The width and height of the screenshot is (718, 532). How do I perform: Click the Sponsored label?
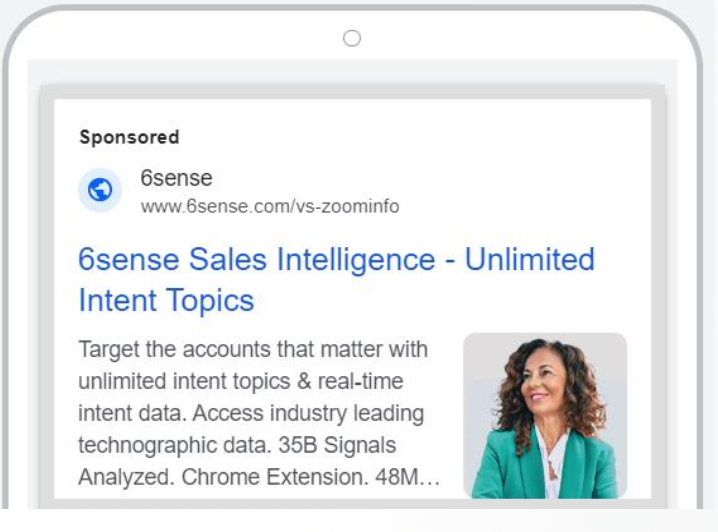[129, 137]
